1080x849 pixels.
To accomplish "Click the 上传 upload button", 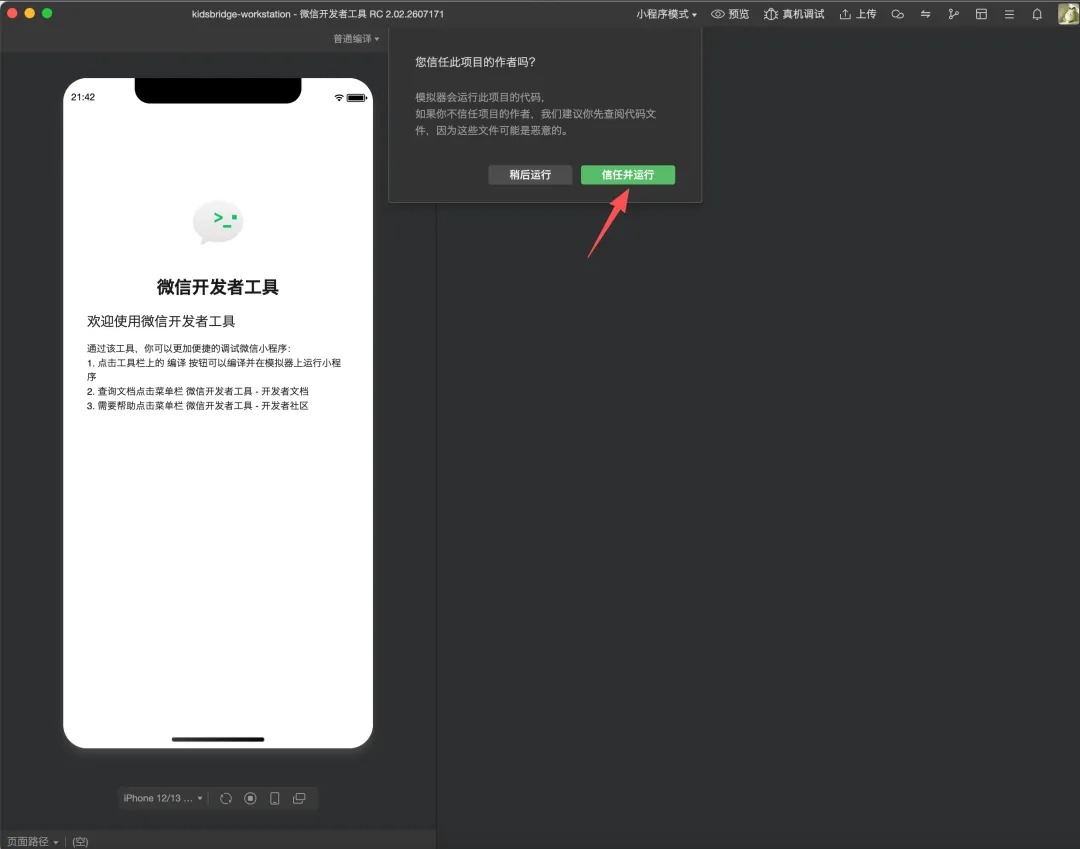I will pos(858,14).
